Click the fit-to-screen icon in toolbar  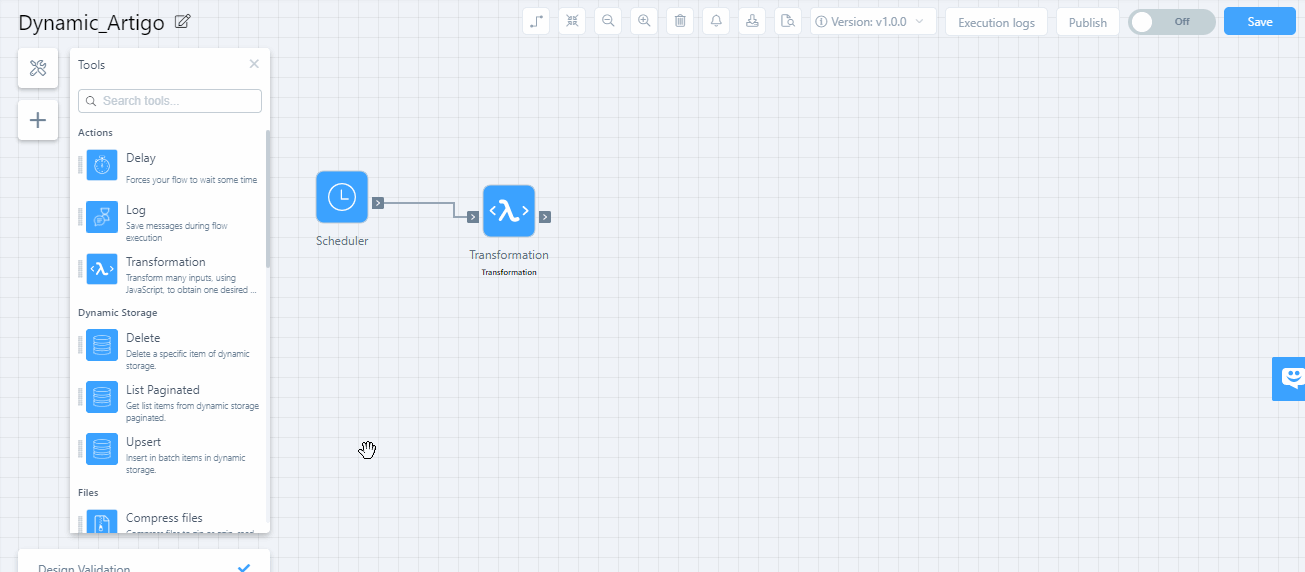coord(572,21)
